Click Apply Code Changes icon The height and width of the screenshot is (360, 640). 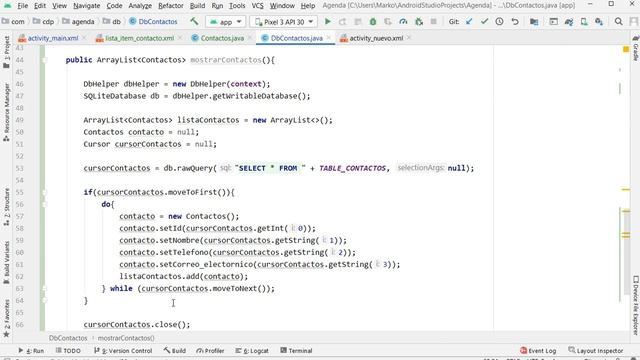coord(358,22)
